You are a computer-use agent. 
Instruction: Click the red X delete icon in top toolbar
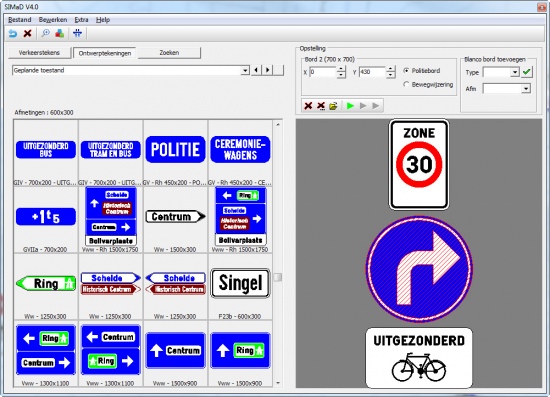pyautogui.click(x=27, y=34)
